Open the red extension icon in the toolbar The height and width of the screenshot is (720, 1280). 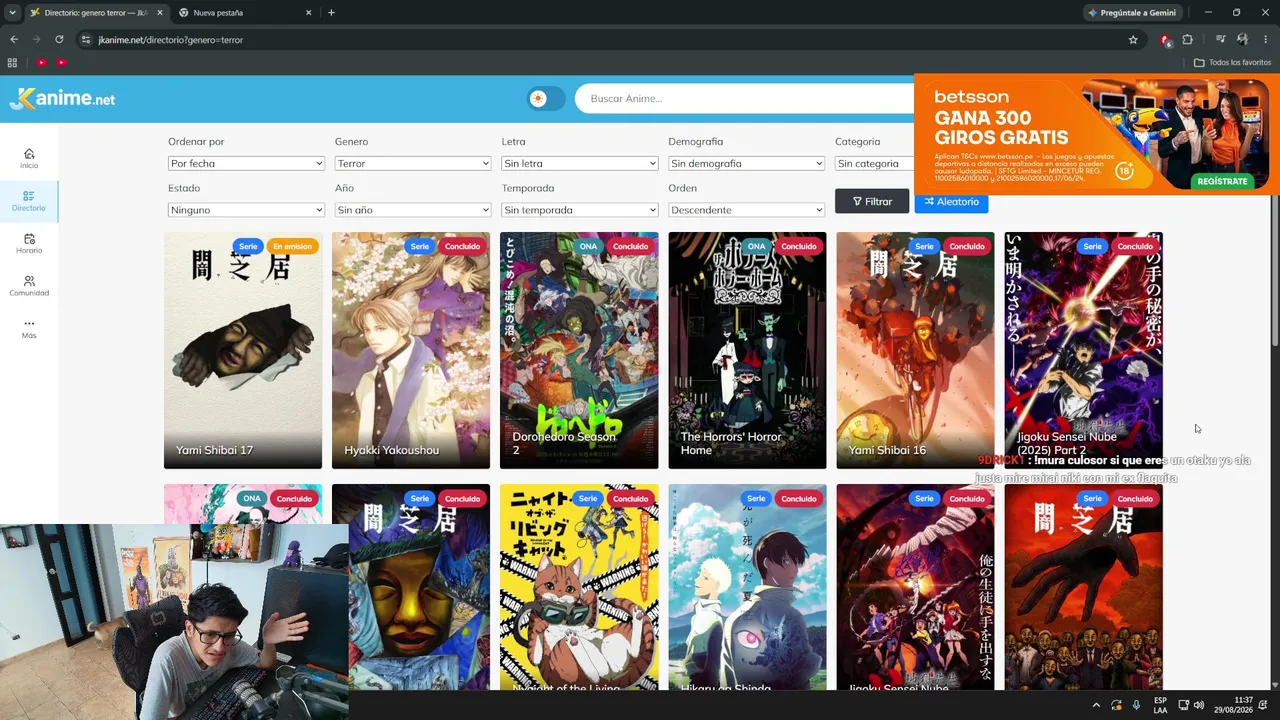tap(1165, 40)
